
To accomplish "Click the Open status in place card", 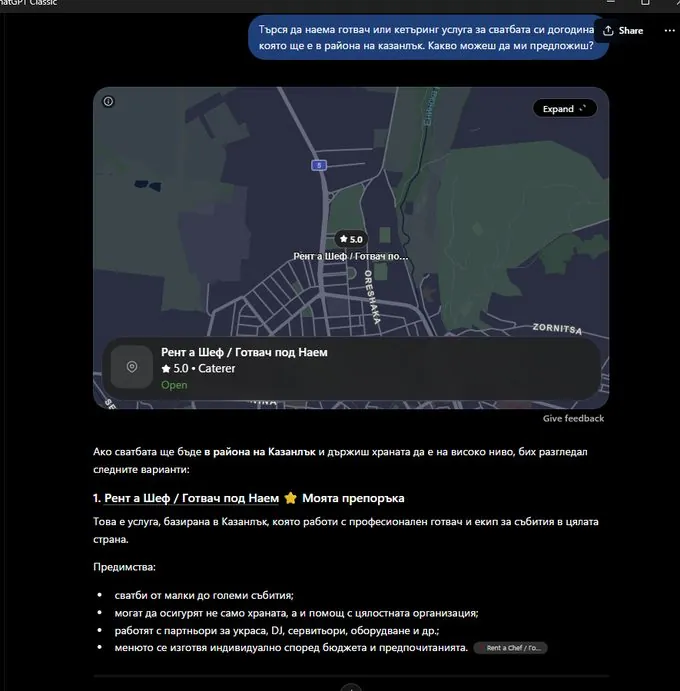I will pyautogui.click(x=174, y=385).
